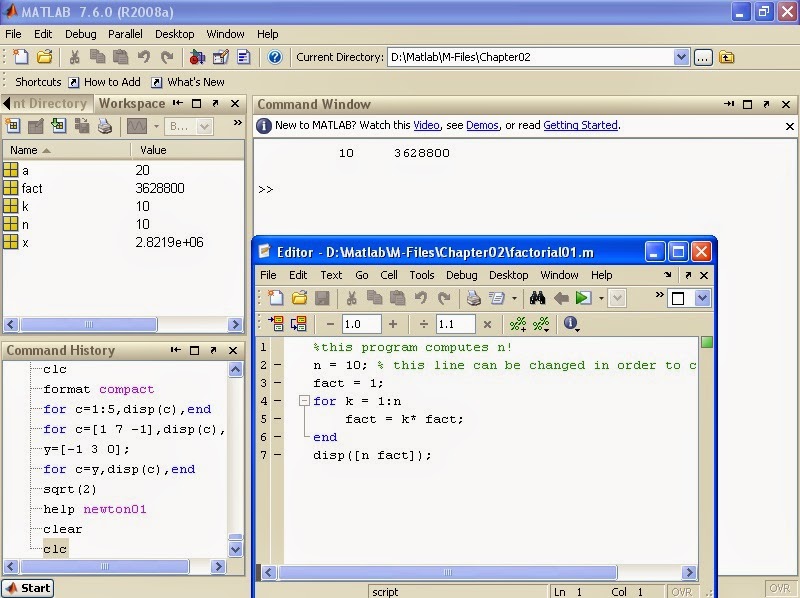
Task: Sort Workspace by Name column header
Action: pos(66,150)
